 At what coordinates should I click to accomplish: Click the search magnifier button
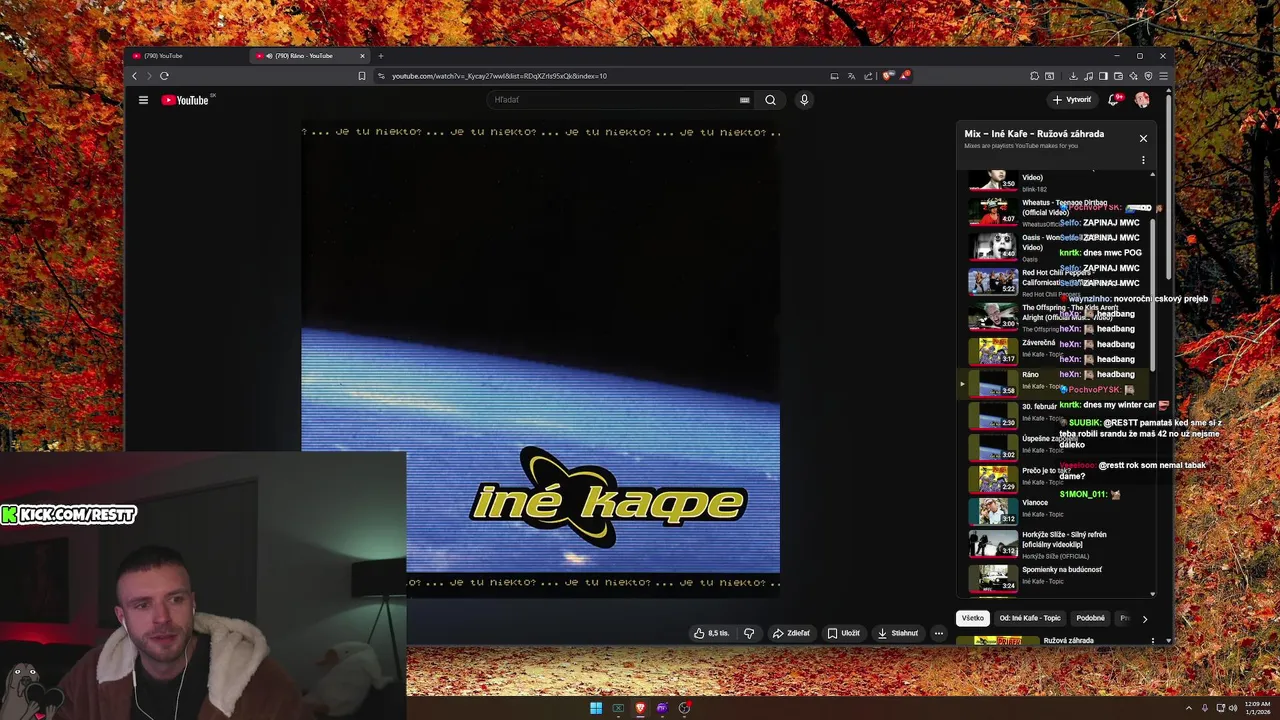(770, 100)
